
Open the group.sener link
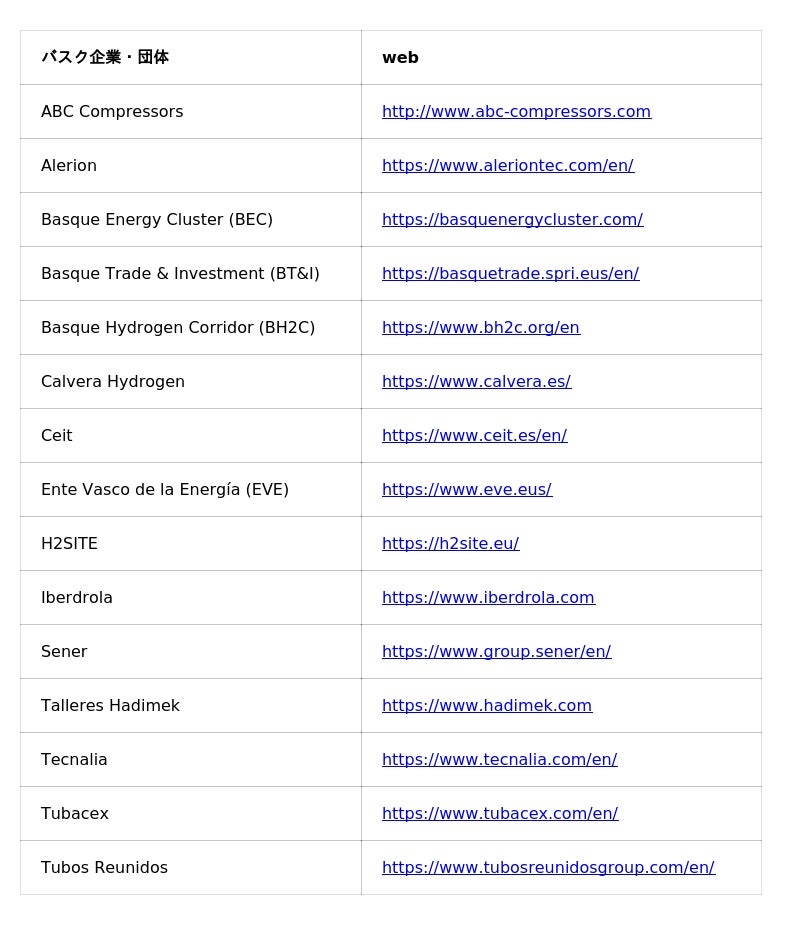click(496, 651)
